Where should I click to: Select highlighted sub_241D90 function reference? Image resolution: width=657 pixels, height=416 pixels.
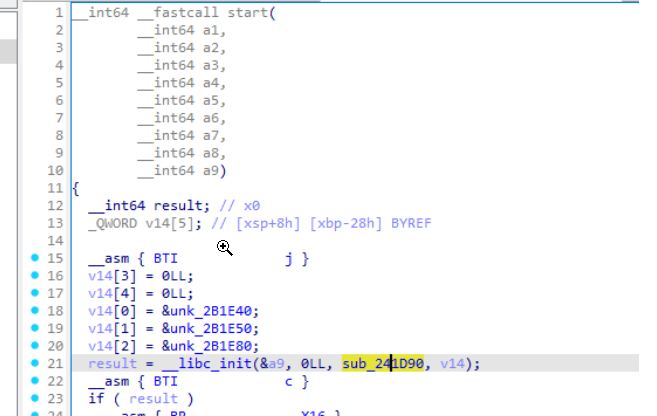tap(383, 364)
